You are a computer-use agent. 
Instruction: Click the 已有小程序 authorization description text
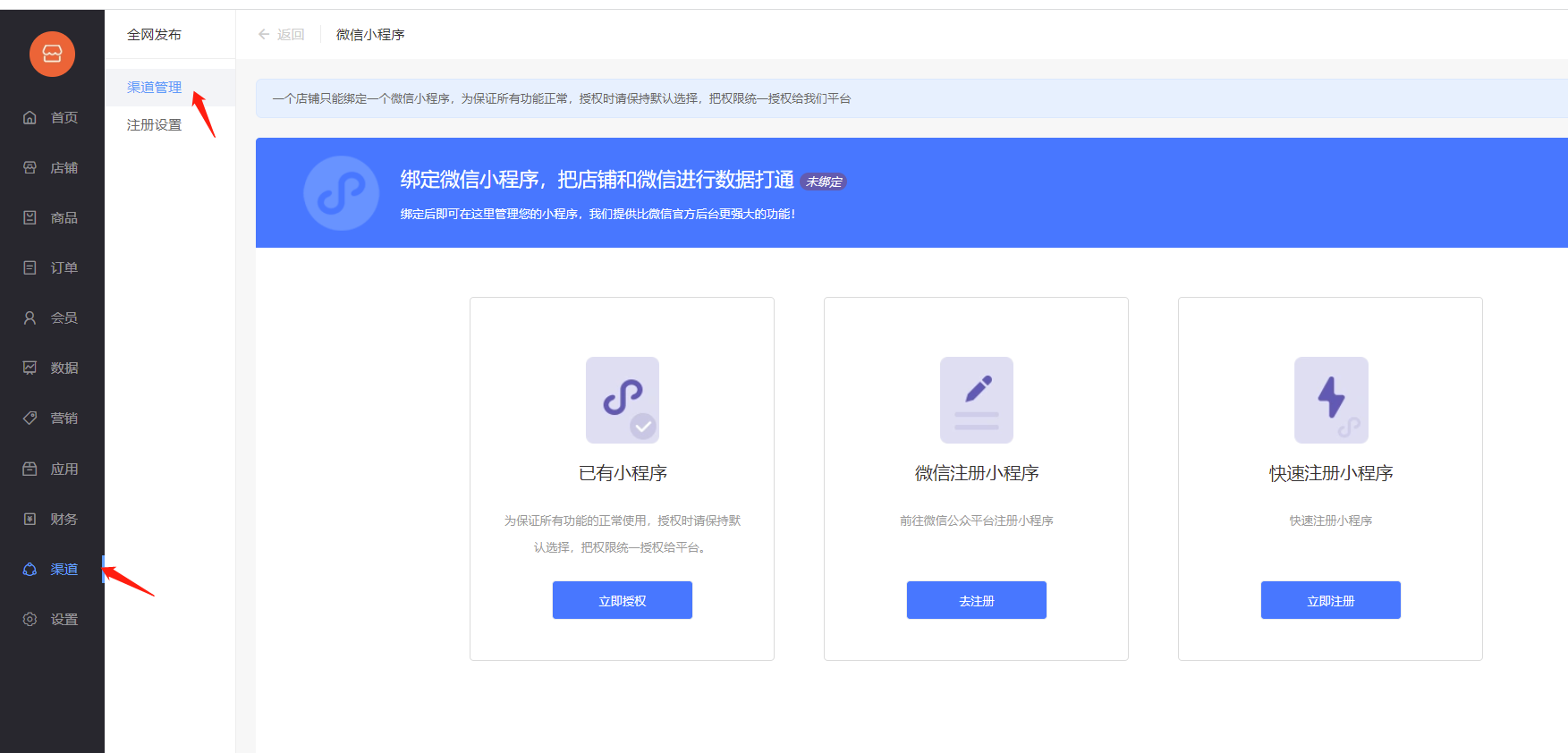coord(623,534)
